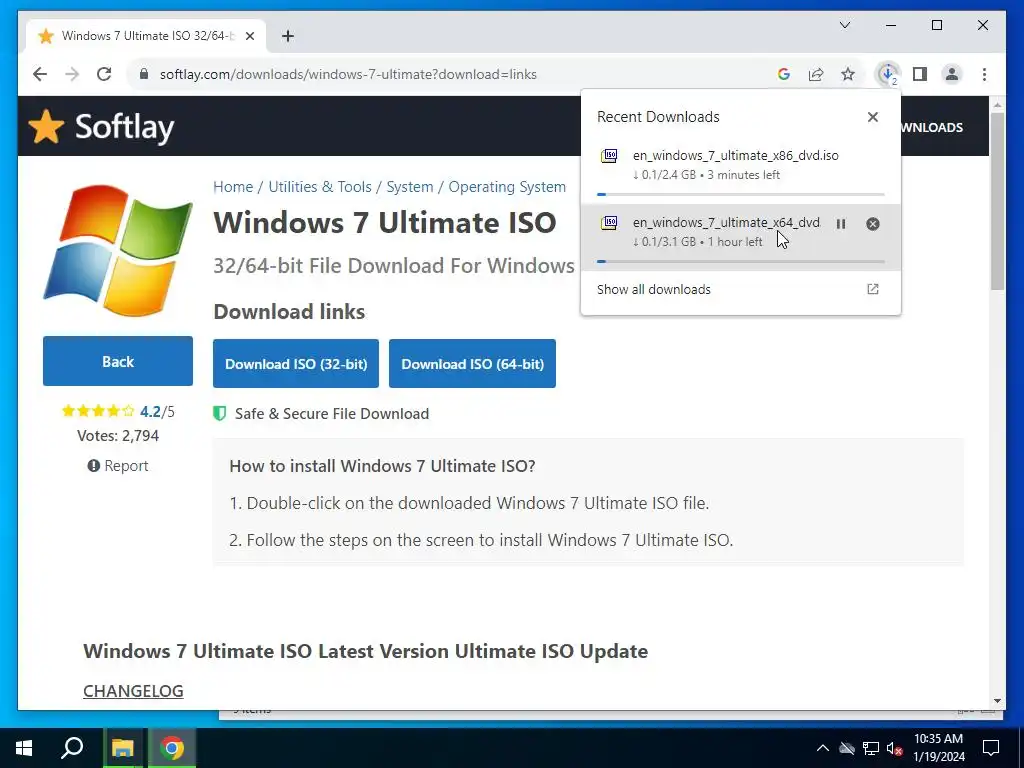
Task: Click the scrollbar down arrow
Action: (997, 701)
